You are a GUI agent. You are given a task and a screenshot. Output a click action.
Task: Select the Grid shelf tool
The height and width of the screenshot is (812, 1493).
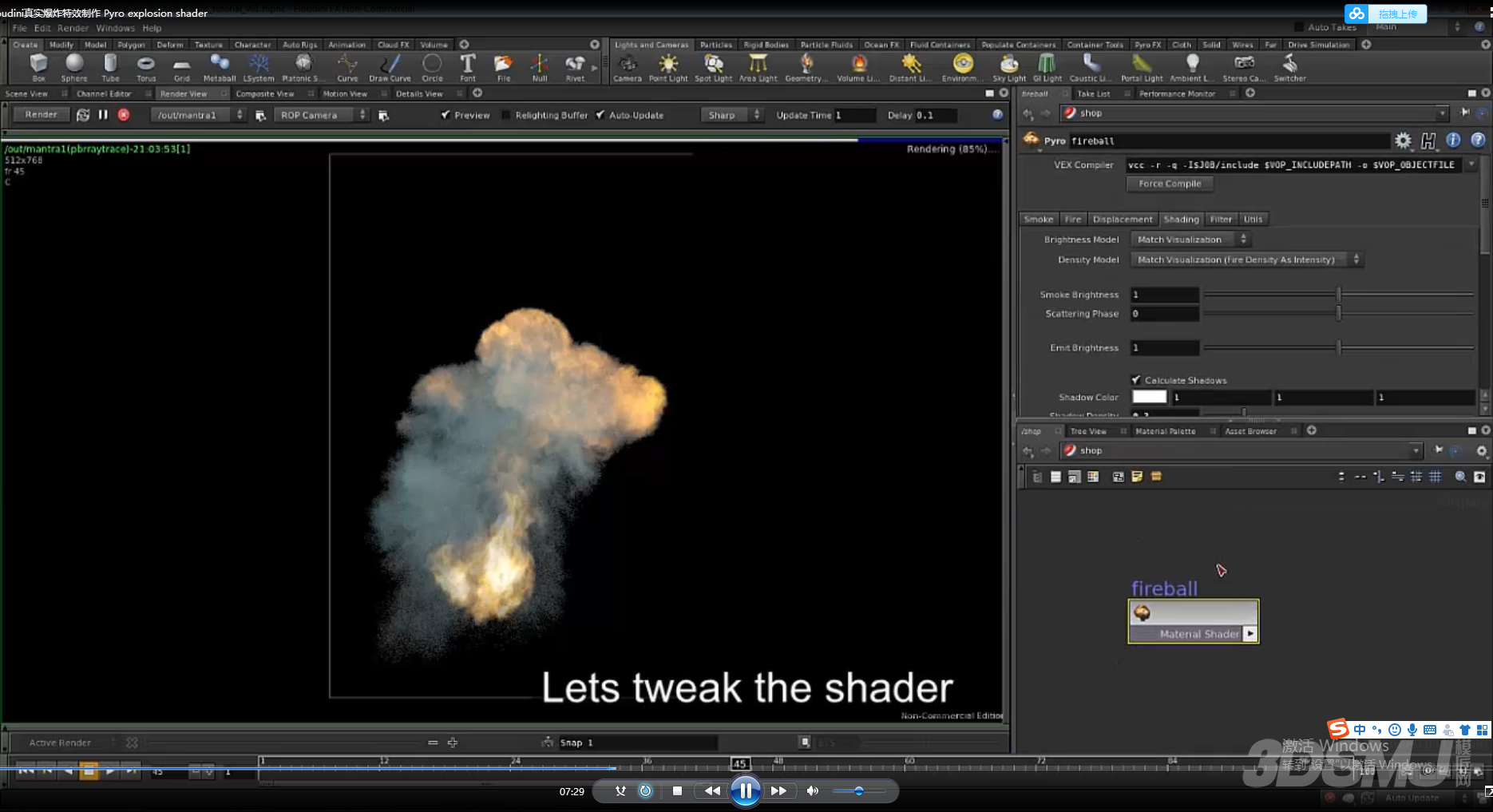(182, 67)
